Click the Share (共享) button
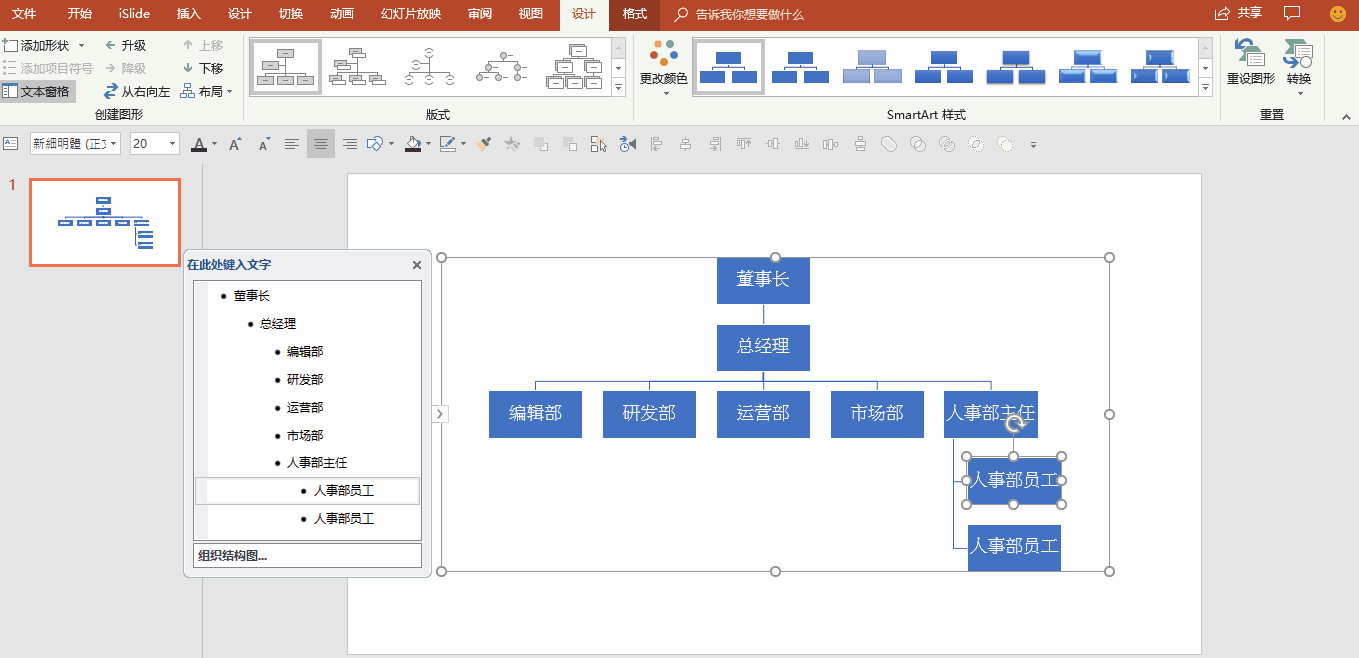The image size is (1359, 658). (1238, 13)
